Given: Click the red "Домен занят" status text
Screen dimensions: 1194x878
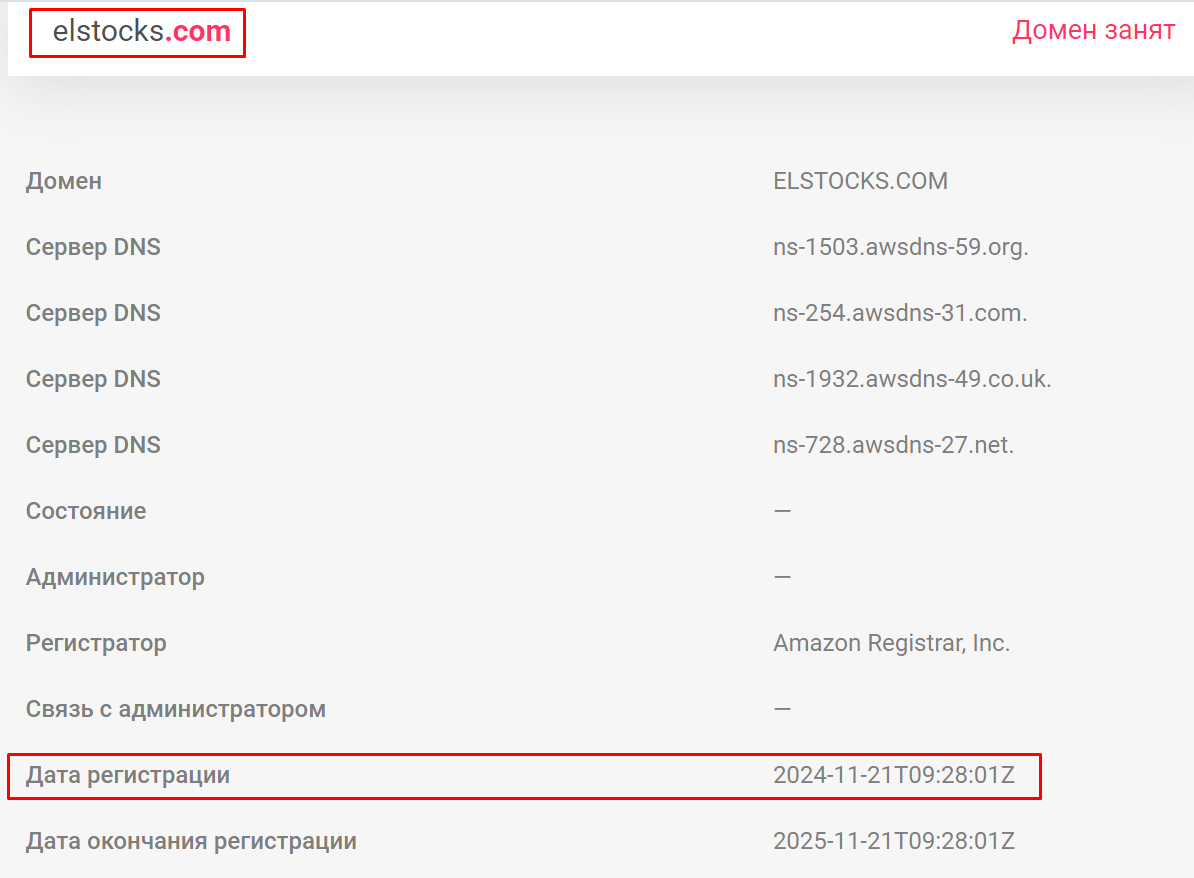Looking at the screenshot, I should (1093, 30).
